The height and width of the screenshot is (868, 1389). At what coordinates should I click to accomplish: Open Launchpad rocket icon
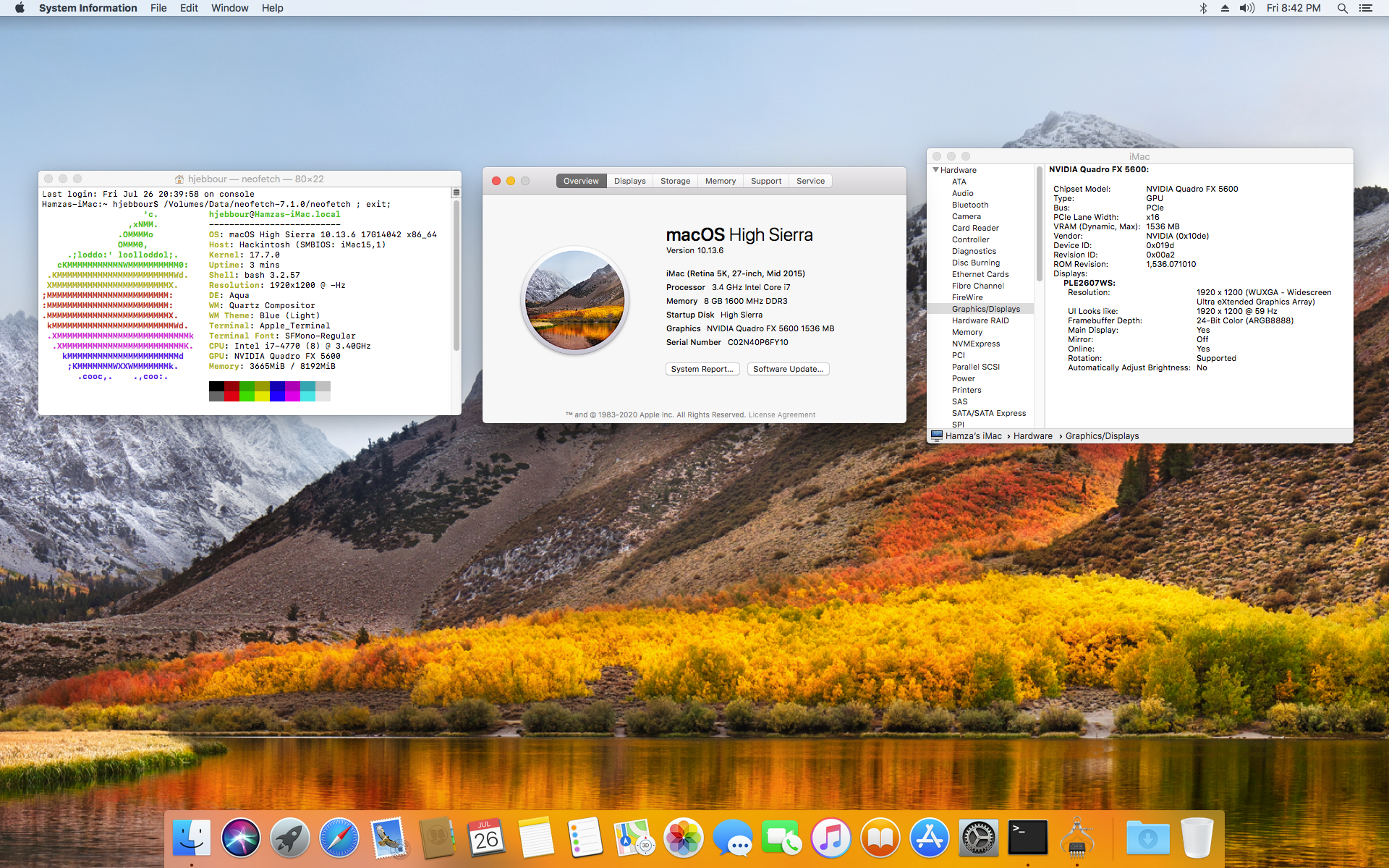point(290,838)
